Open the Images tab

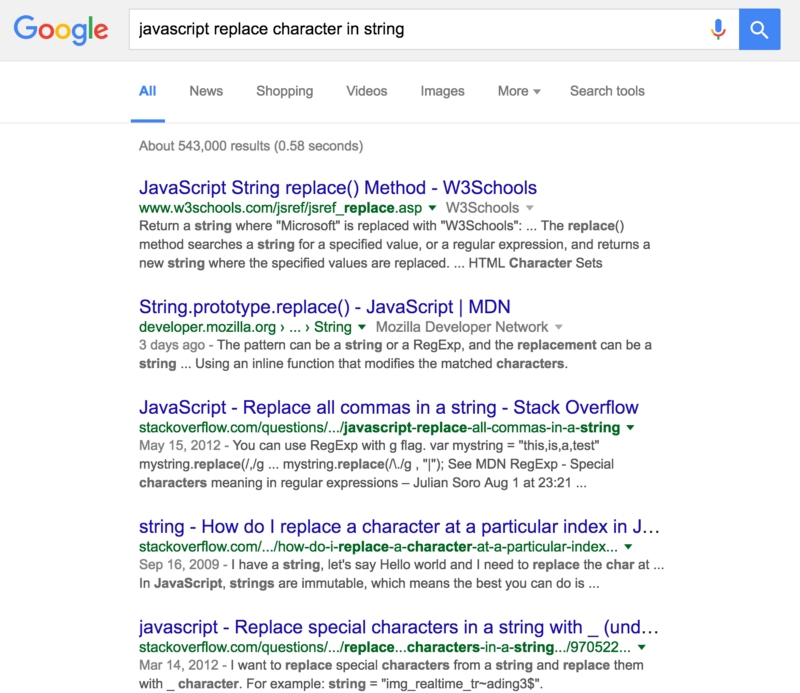click(x=442, y=91)
